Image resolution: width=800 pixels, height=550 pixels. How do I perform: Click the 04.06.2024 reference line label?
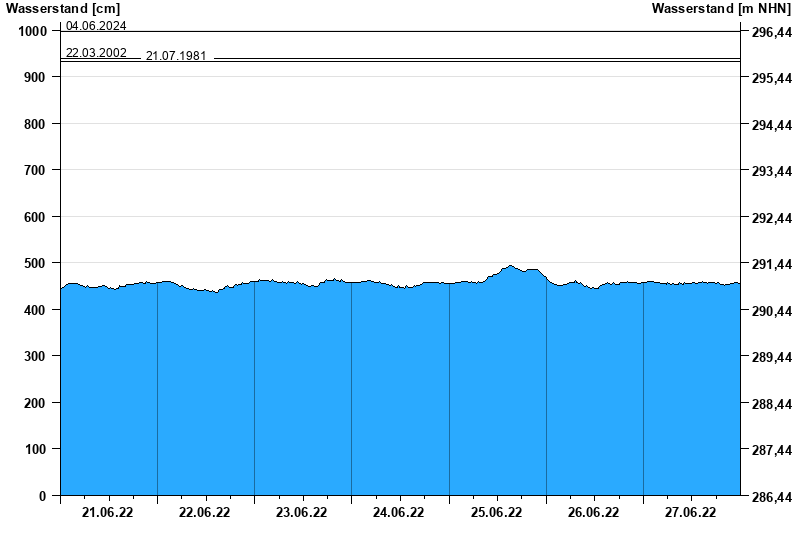(96, 26)
